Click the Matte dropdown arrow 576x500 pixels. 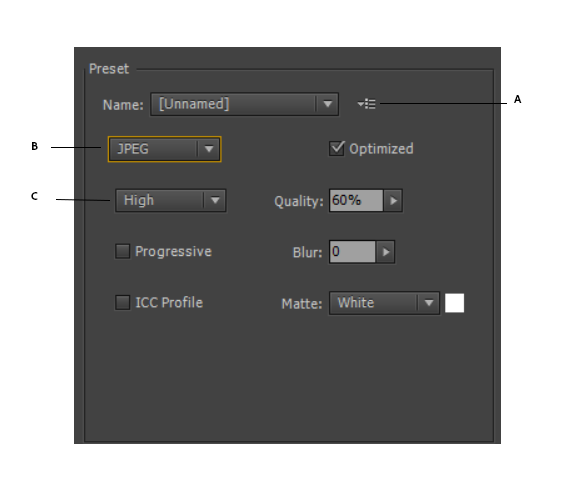[x=428, y=303]
